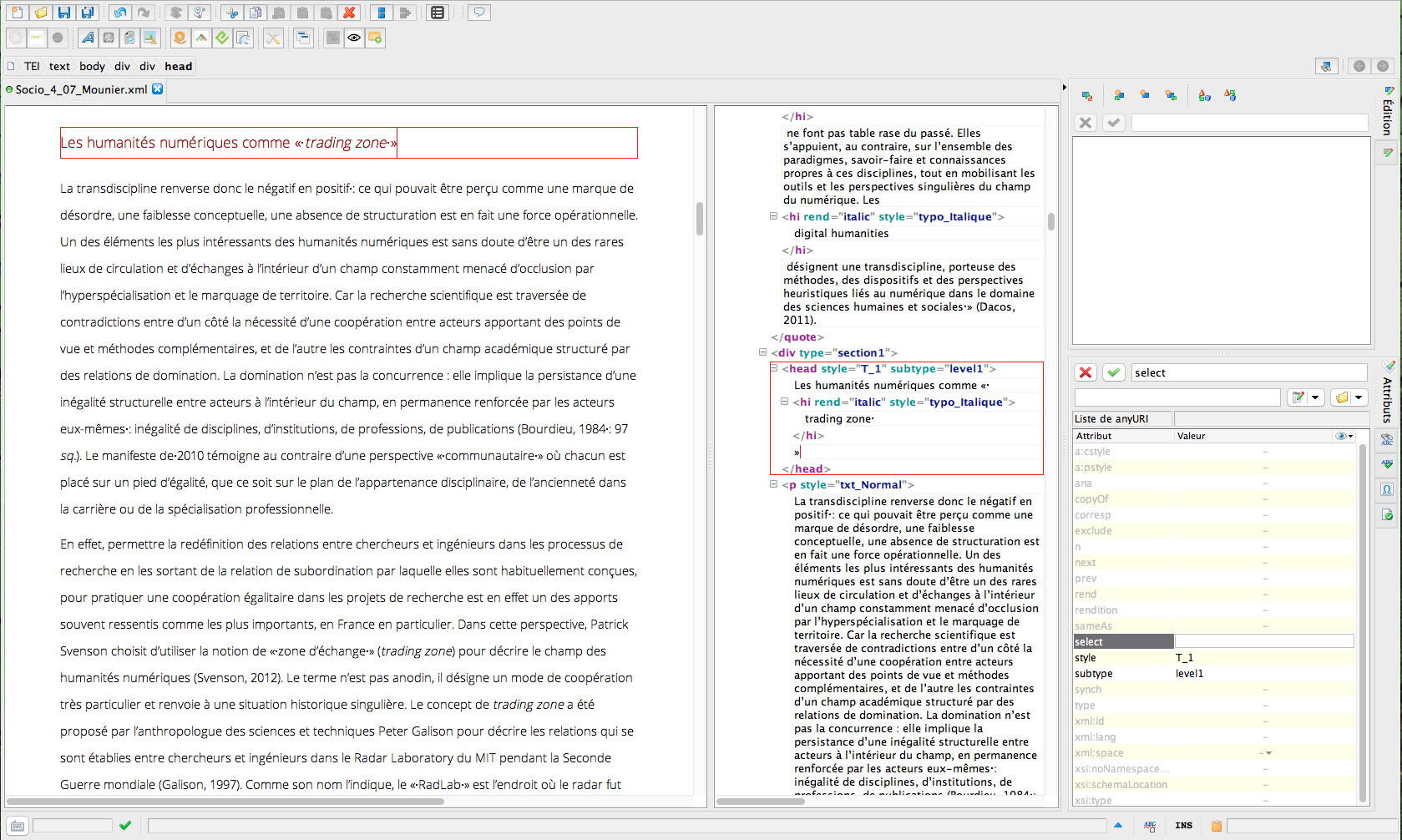Collapse the head element in XML tree
The image size is (1402, 840).
click(x=774, y=368)
